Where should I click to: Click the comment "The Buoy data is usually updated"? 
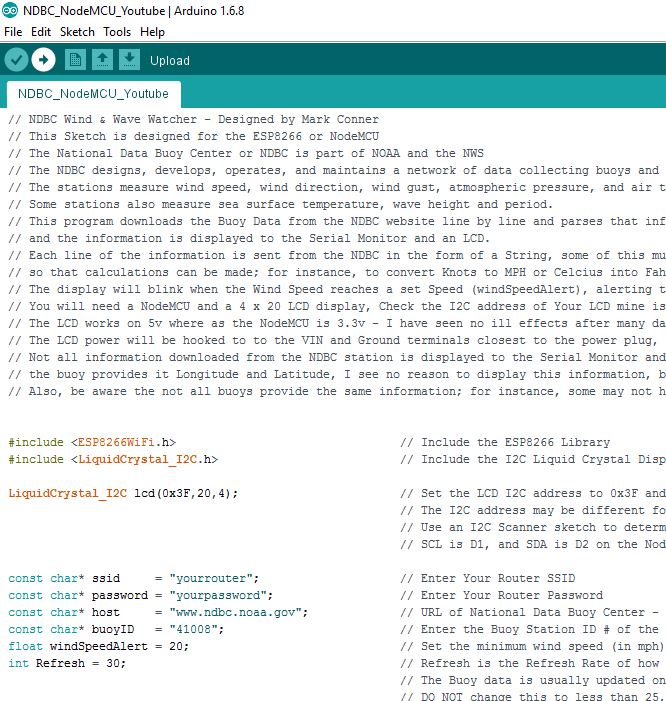(x=533, y=680)
